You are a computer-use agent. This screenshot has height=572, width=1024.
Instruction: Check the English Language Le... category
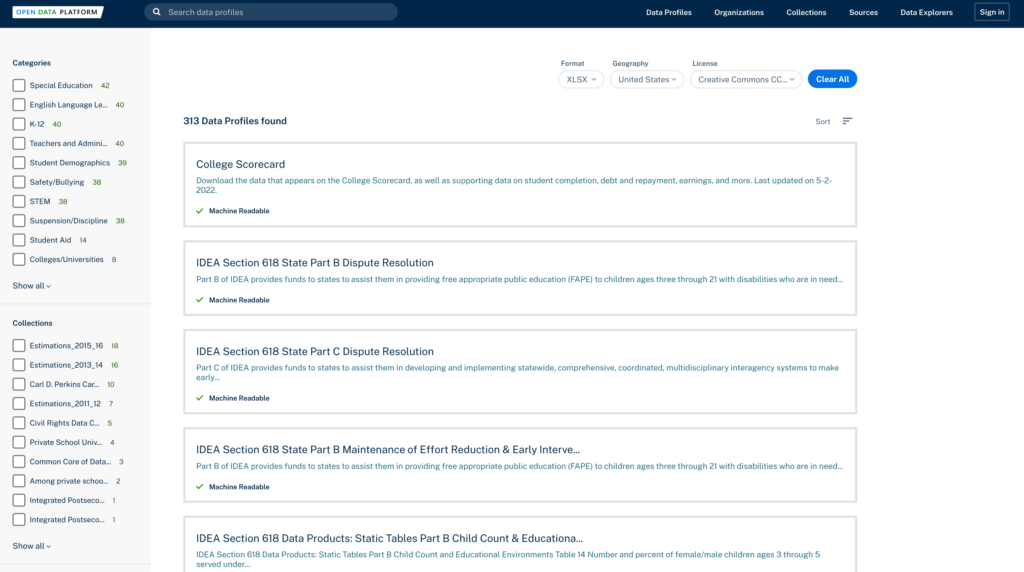pyautogui.click(x=19, y=104)
